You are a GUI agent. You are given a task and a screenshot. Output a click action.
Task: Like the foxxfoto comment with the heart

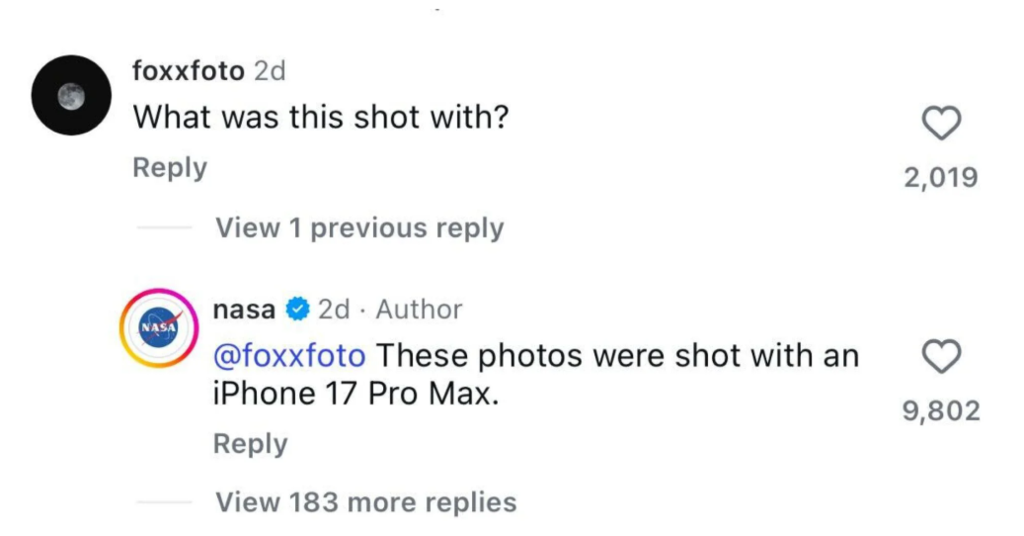pyautogui.click(x=940, y=123)
